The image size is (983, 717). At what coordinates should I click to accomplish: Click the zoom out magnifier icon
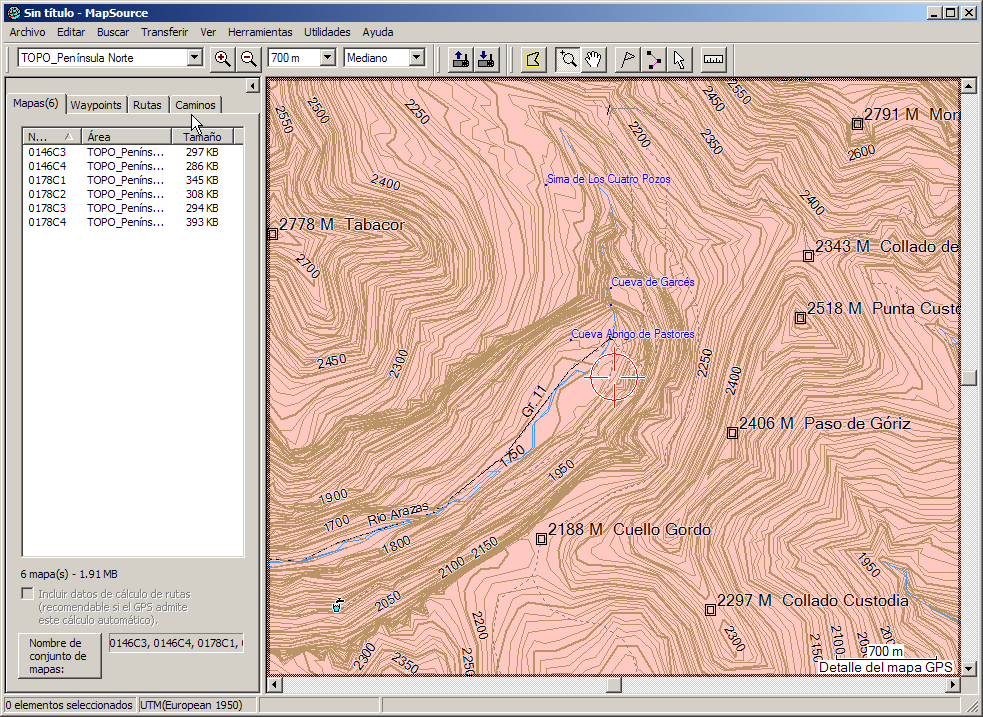pos(248,58)
